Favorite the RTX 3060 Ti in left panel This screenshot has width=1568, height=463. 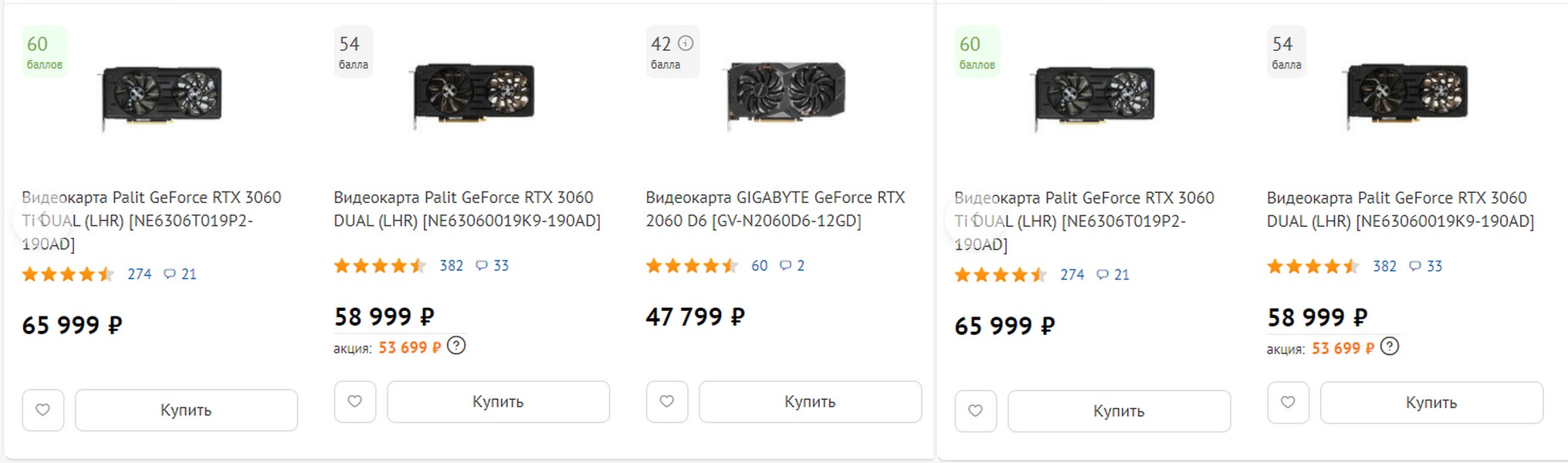click(43, 410)
